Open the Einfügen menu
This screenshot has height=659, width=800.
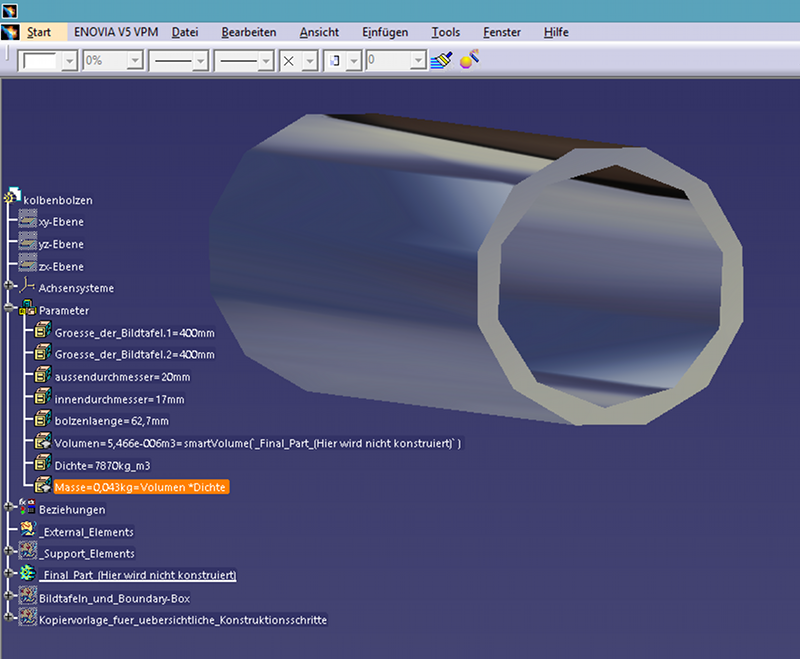(x=384, y=32)
